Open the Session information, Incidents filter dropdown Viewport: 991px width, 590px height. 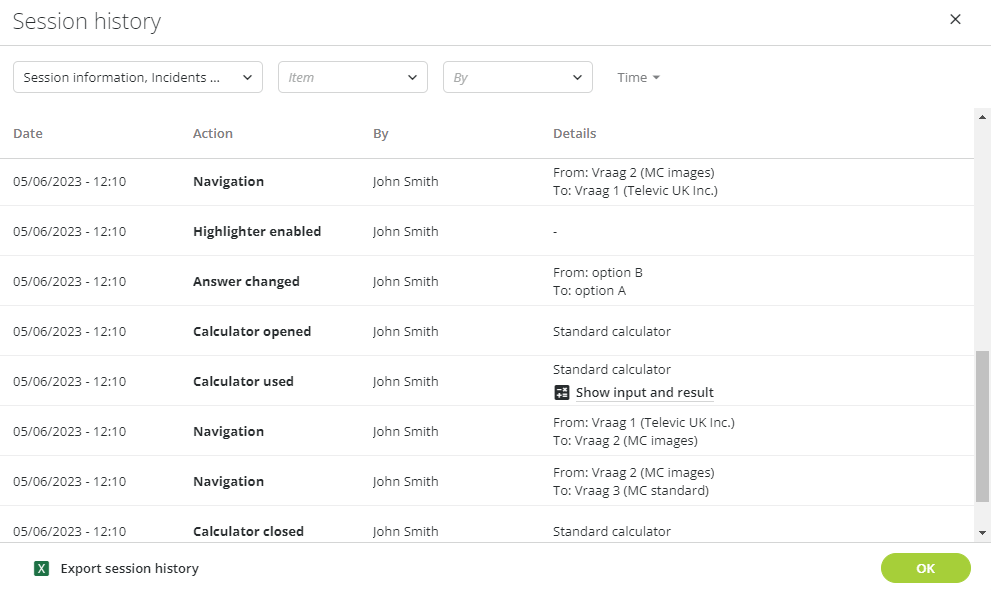[138, 77]
